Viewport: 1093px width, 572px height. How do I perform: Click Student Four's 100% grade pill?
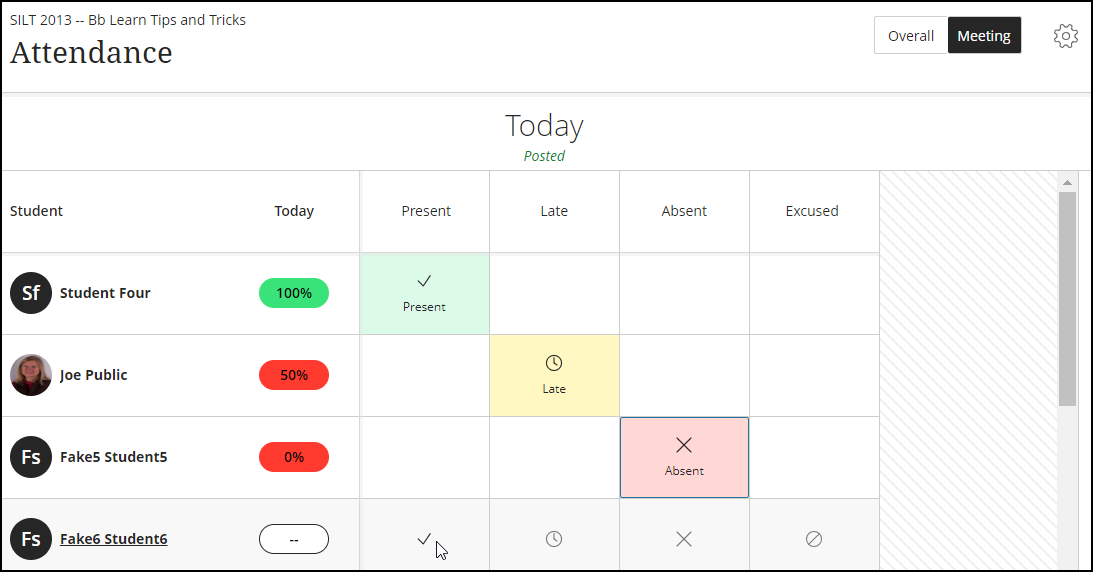point(294,293)
